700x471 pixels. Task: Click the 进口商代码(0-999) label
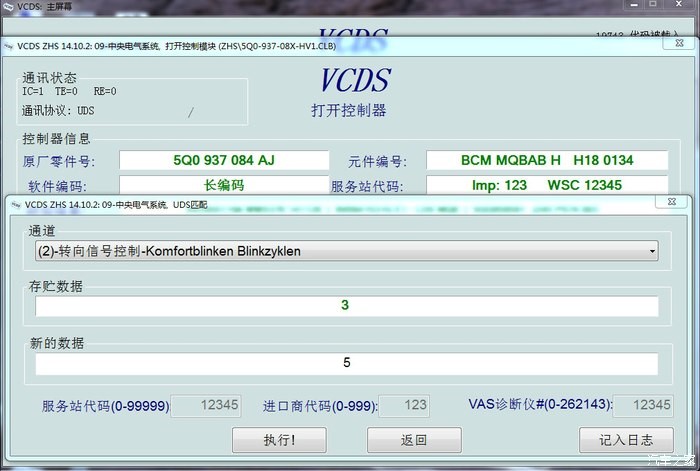tap(320, 406)
